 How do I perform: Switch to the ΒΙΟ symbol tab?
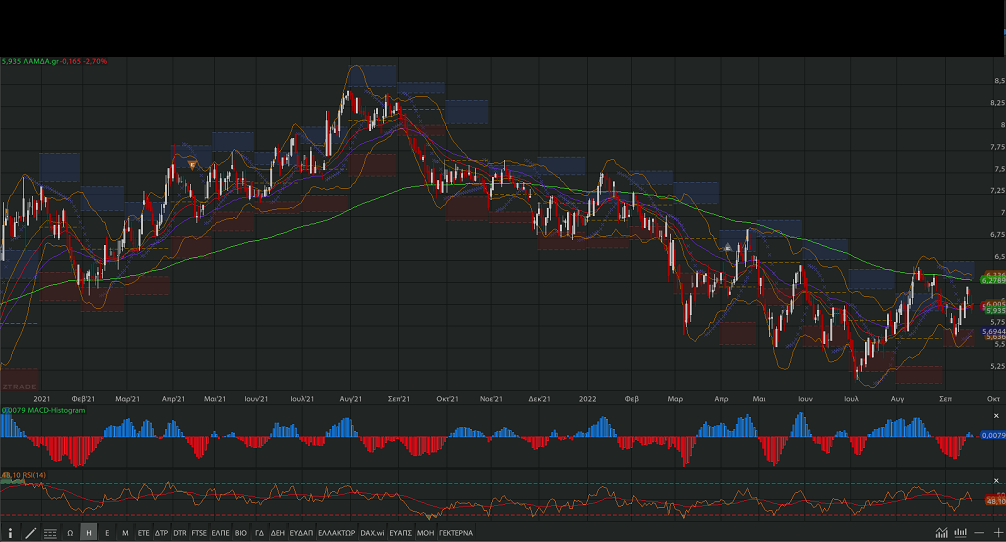pos(241,532)
